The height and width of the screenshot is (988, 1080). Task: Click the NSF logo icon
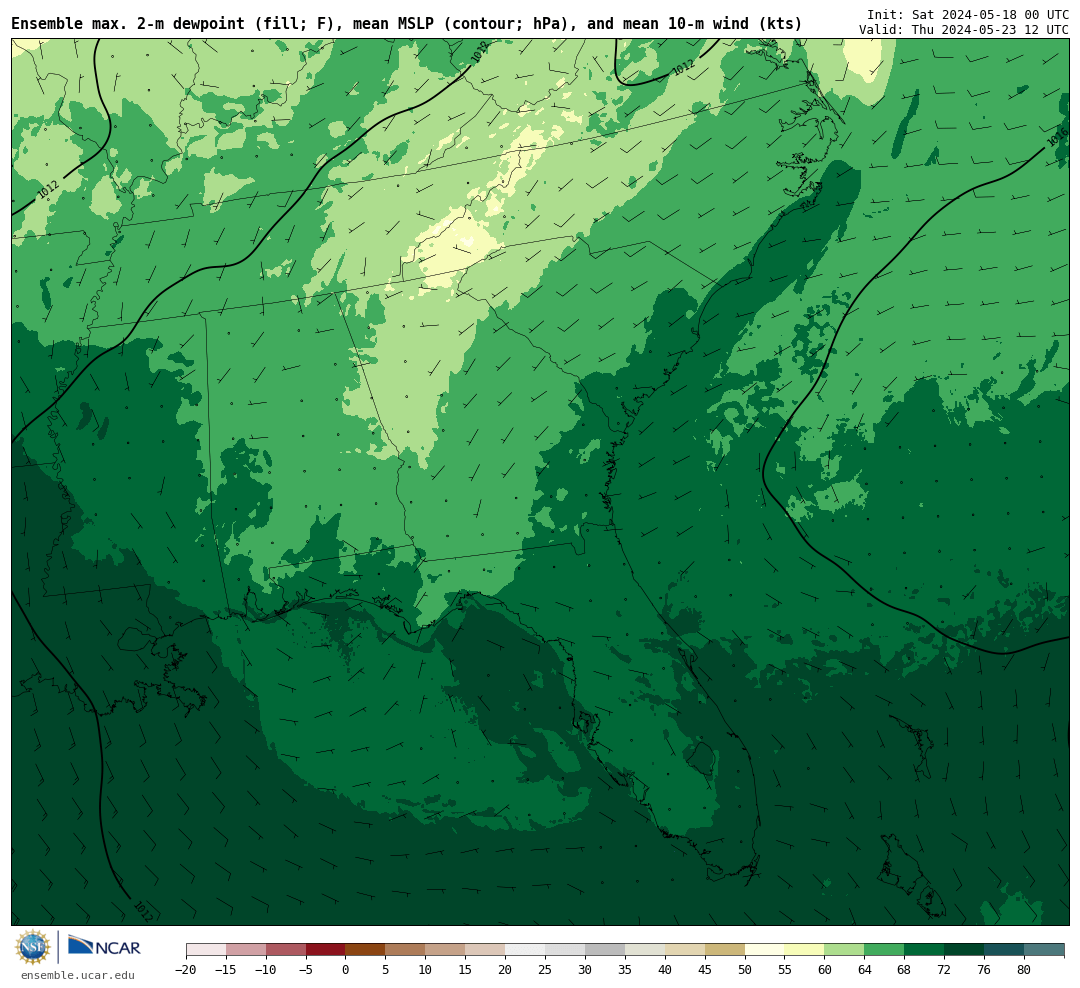pyautogui.click(x=33, y=947)
